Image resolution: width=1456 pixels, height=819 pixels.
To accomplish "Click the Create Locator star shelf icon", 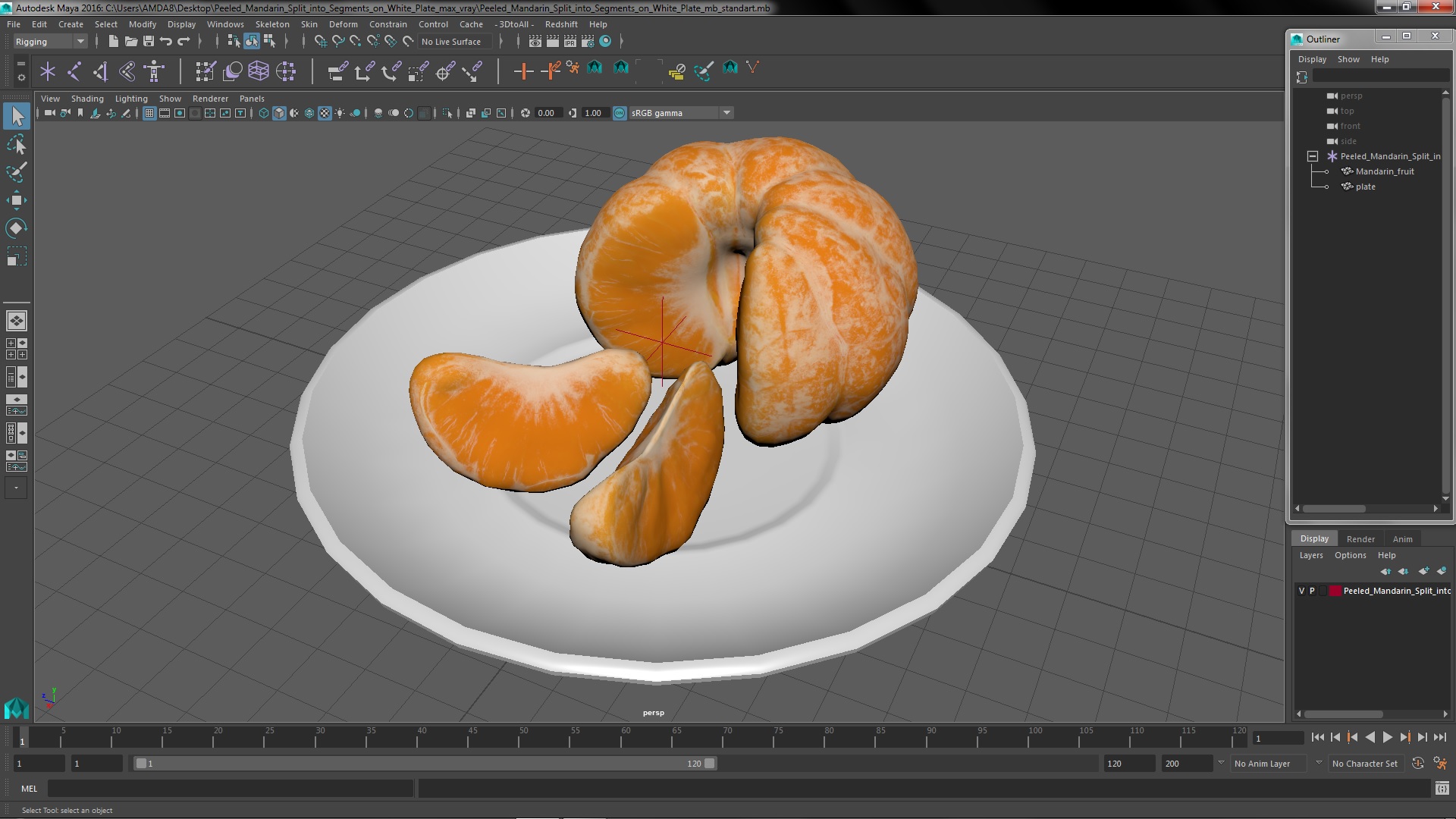I will (48, 71).
